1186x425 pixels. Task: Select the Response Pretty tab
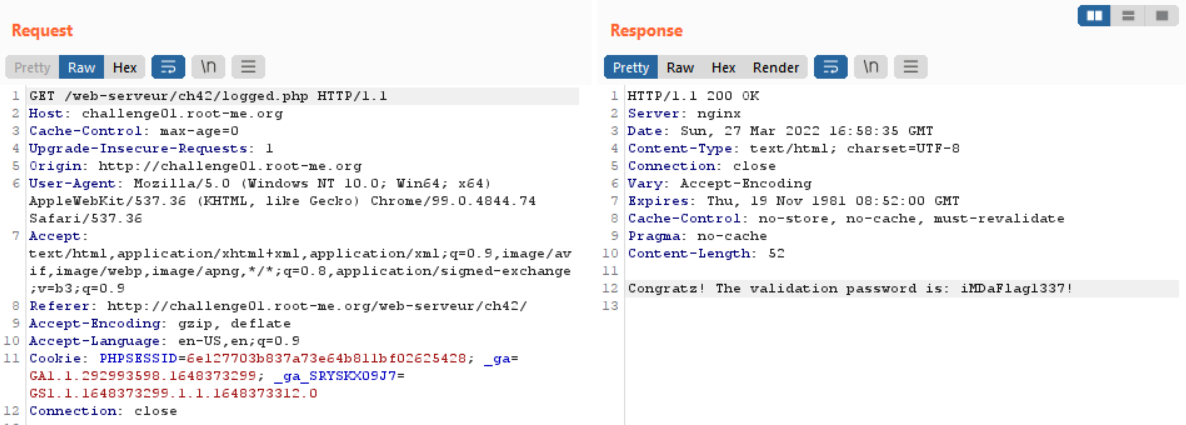tap(631, 67)
